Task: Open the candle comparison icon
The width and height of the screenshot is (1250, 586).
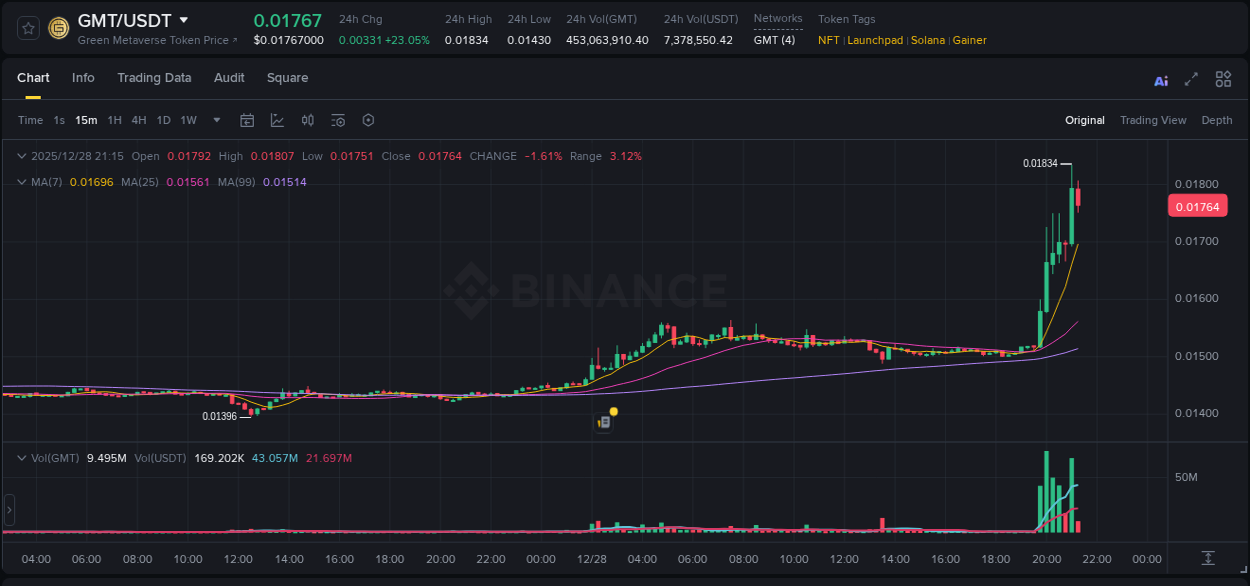Action: pos(309,120)
